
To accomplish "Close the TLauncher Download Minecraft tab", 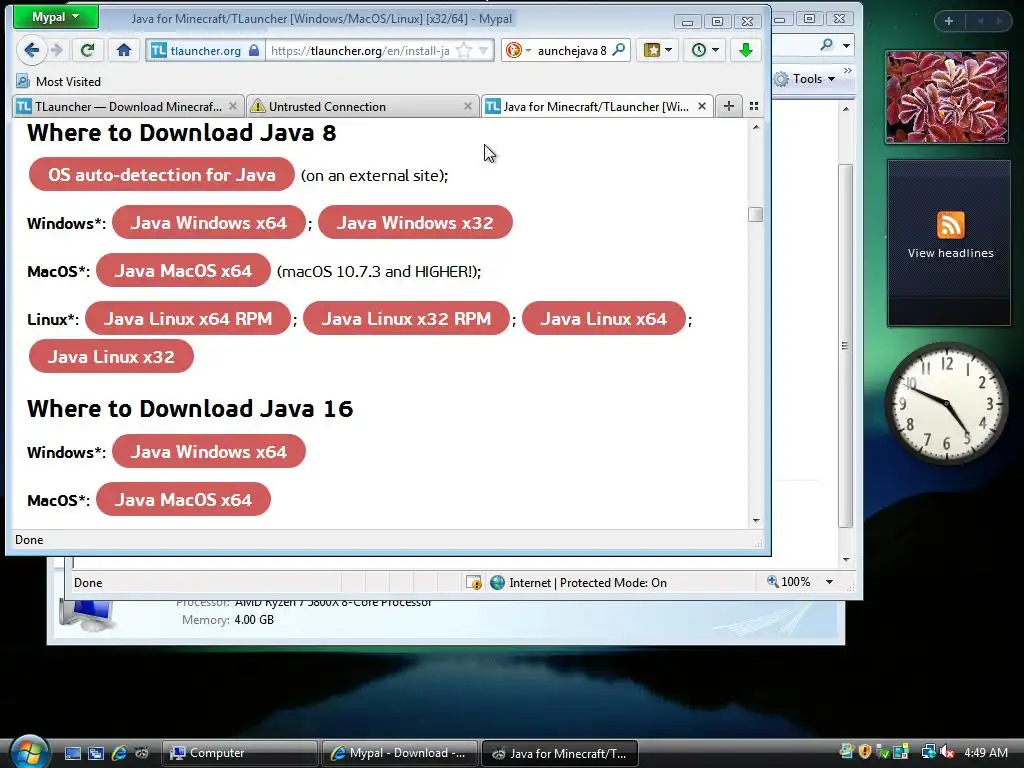I will click(232, 106).
